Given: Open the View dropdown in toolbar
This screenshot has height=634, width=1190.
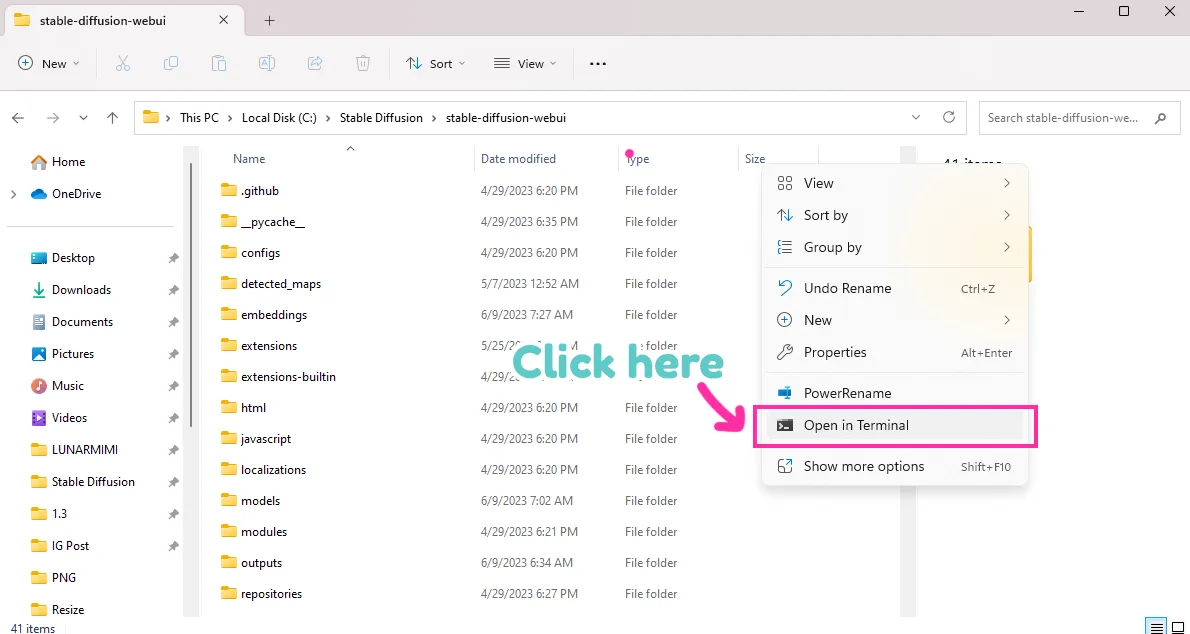Looking at the screenshot, I should (525, 64).
